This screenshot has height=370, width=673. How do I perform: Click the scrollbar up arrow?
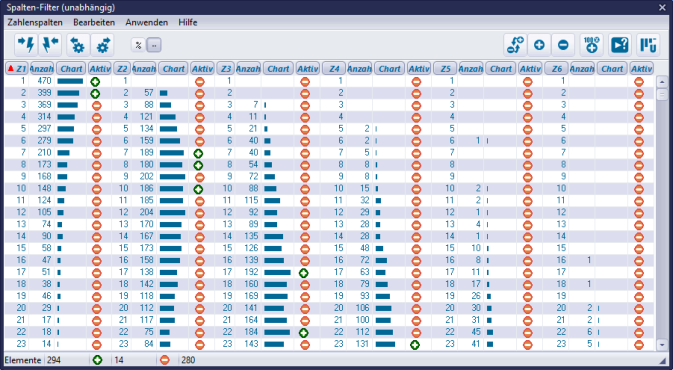(x=662, y=82)
